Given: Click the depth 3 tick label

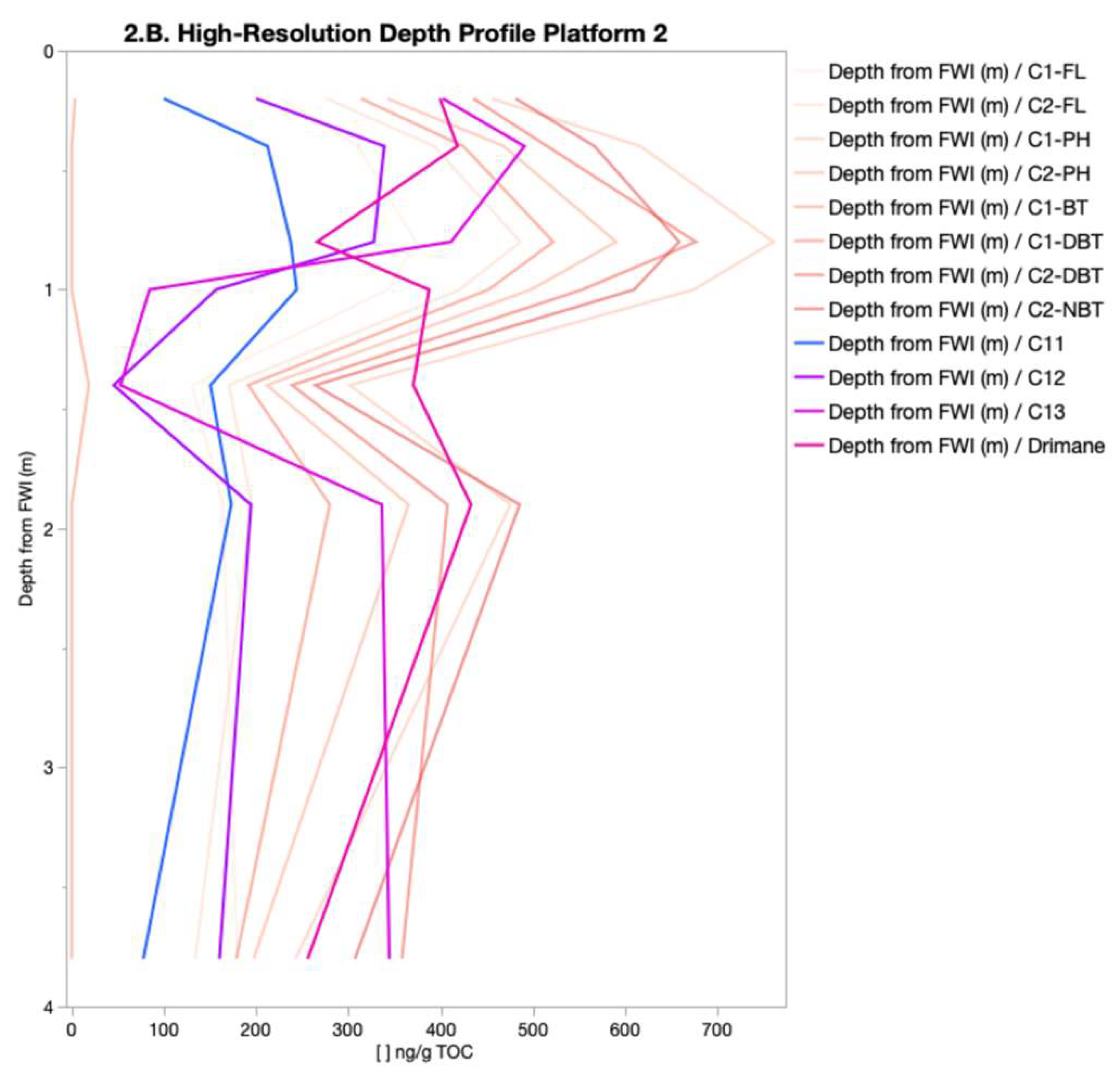Looking at the screenshot, I should click(x=49, y=767).
